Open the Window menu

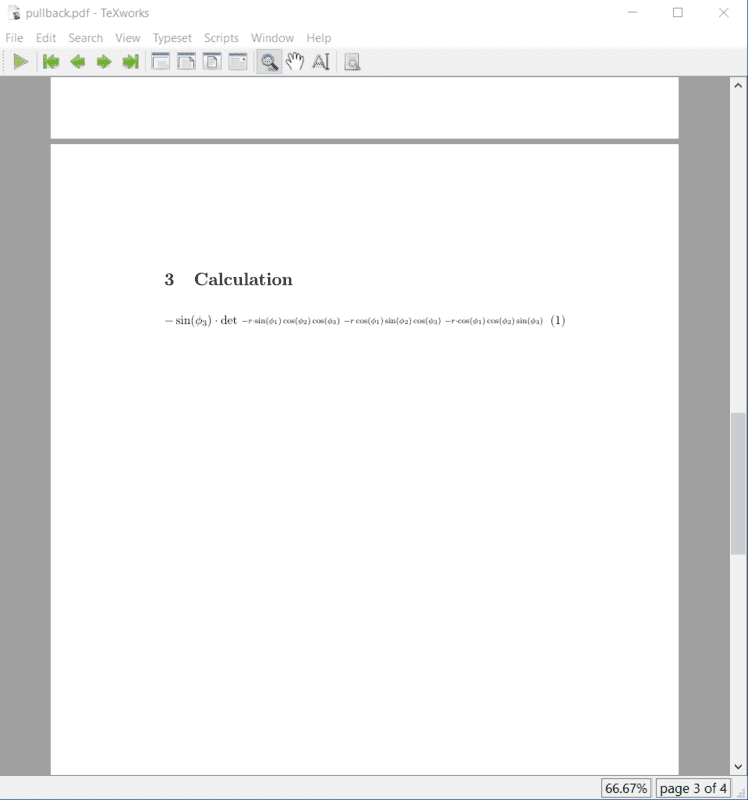pyautogui.click(x=272, y=38)
